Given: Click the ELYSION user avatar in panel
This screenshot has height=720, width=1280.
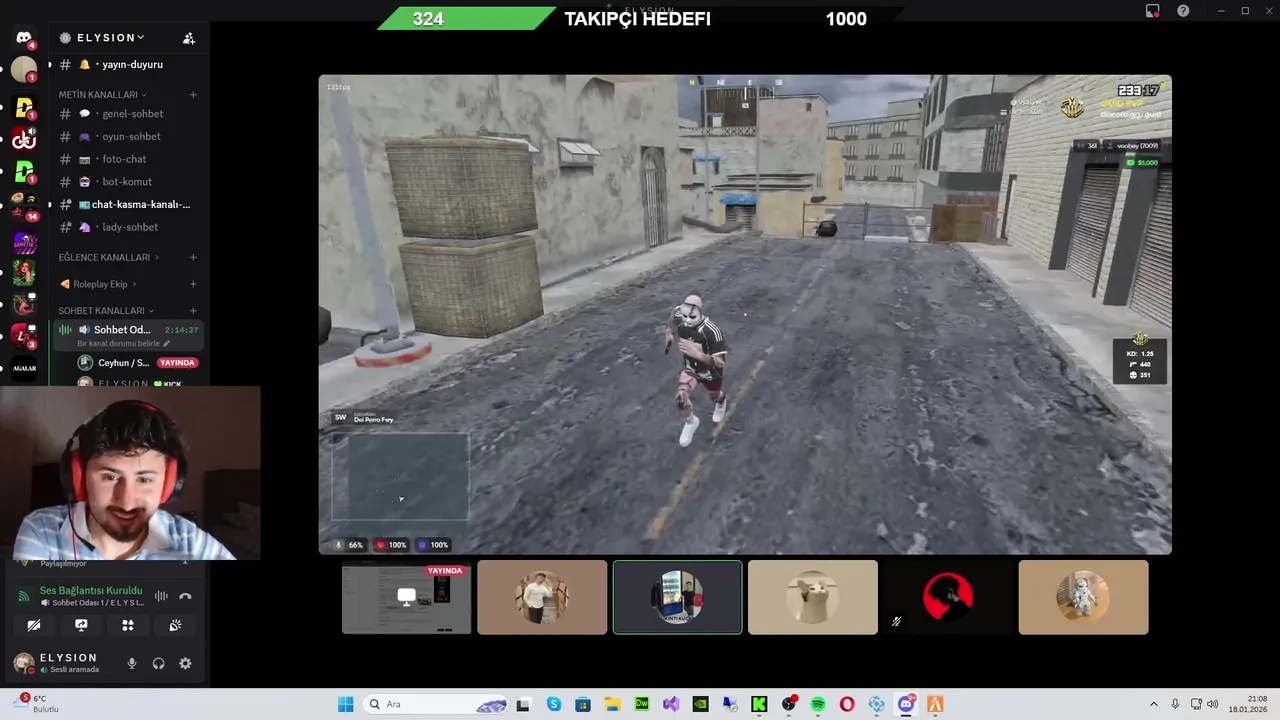Looking at the screenshot, I should click(x=23, y=662).
